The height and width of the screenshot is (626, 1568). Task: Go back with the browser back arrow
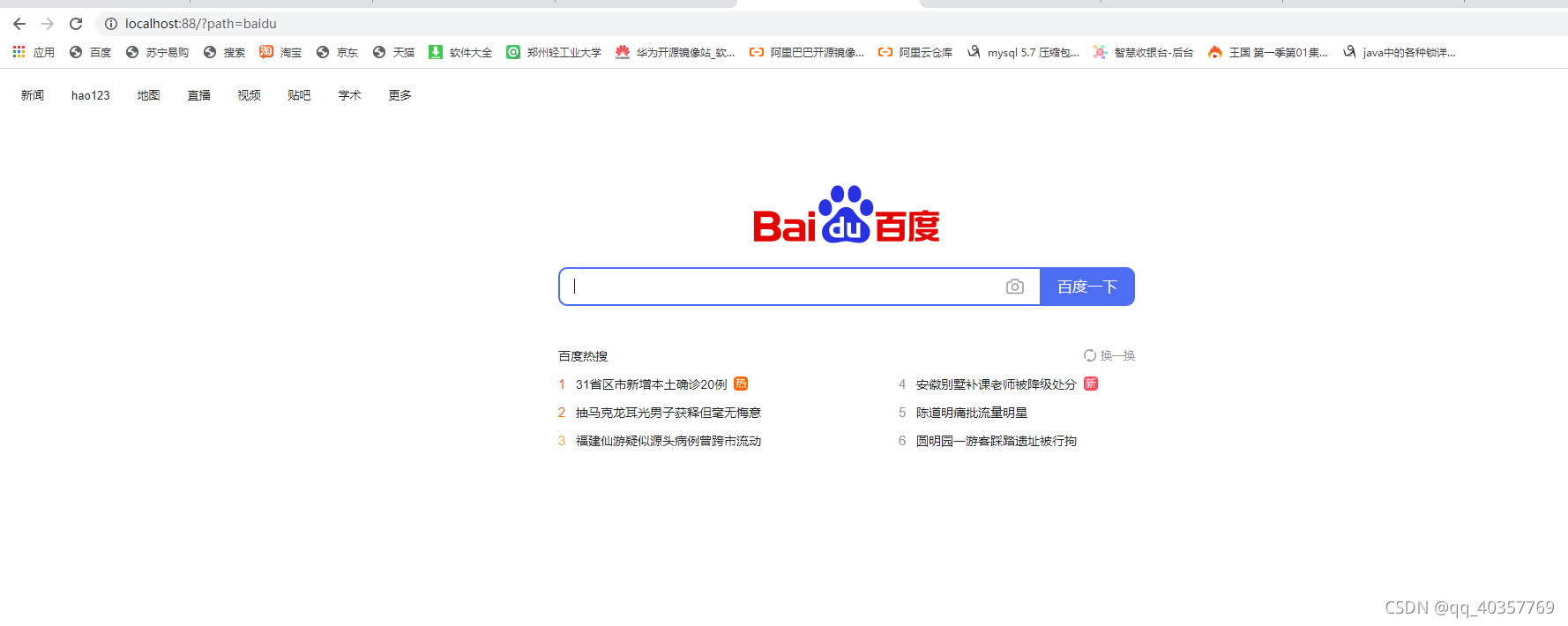(x=19, y=24)
